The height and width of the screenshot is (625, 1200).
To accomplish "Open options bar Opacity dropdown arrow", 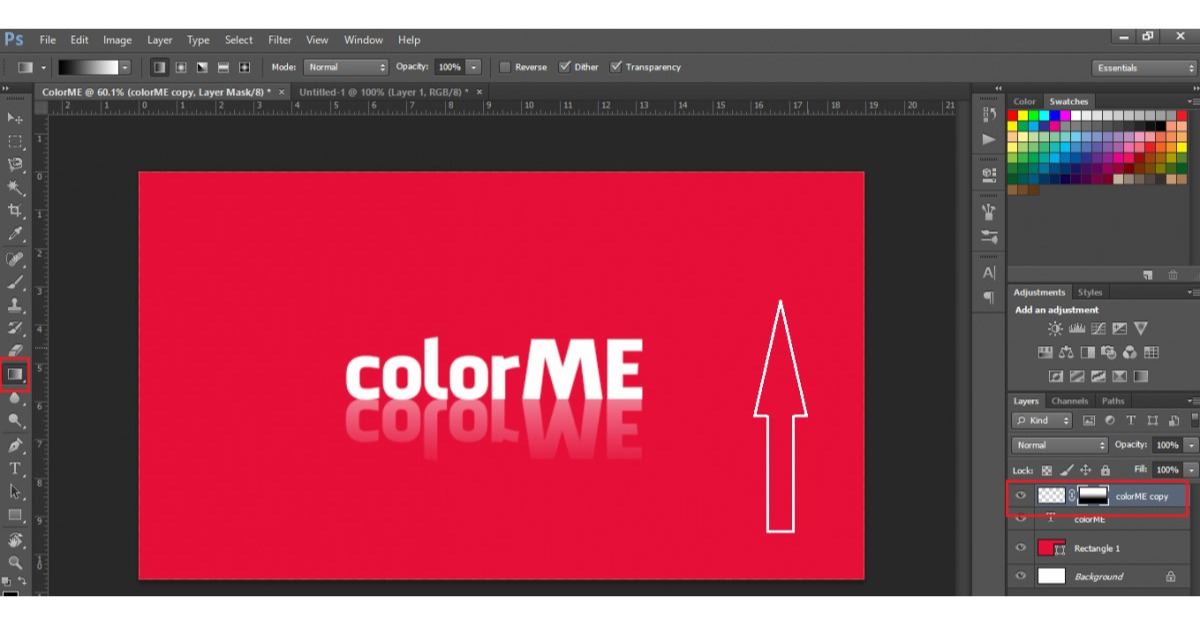I will 473,67.
